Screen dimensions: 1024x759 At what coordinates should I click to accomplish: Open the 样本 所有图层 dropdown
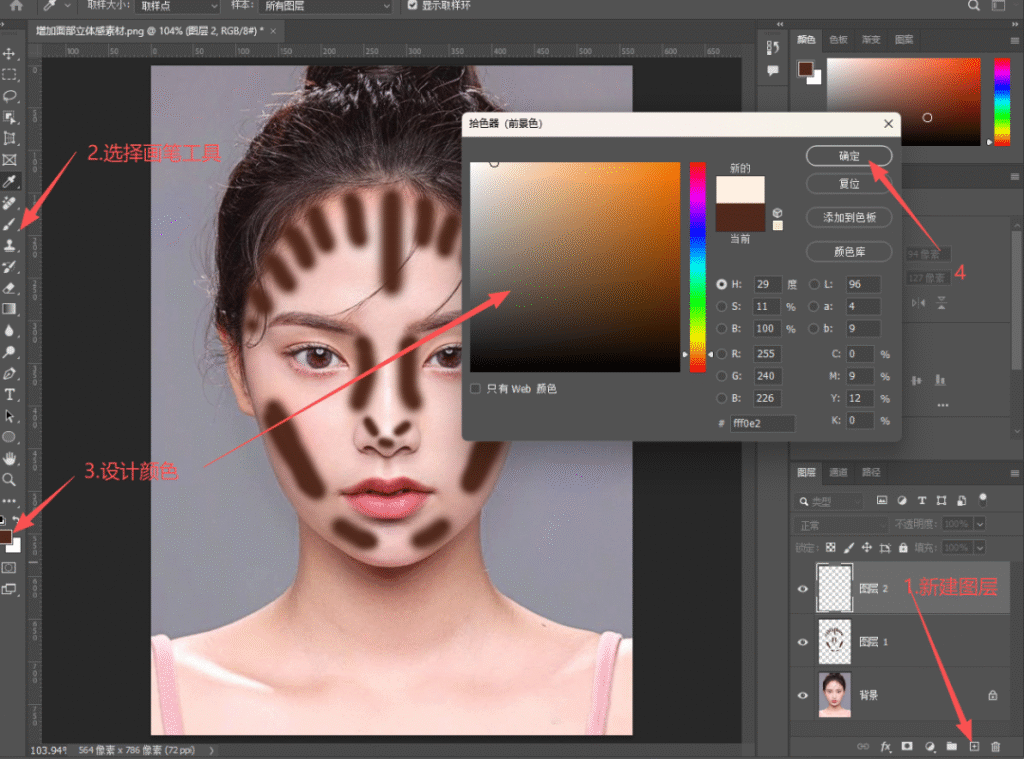click(325, 6)
